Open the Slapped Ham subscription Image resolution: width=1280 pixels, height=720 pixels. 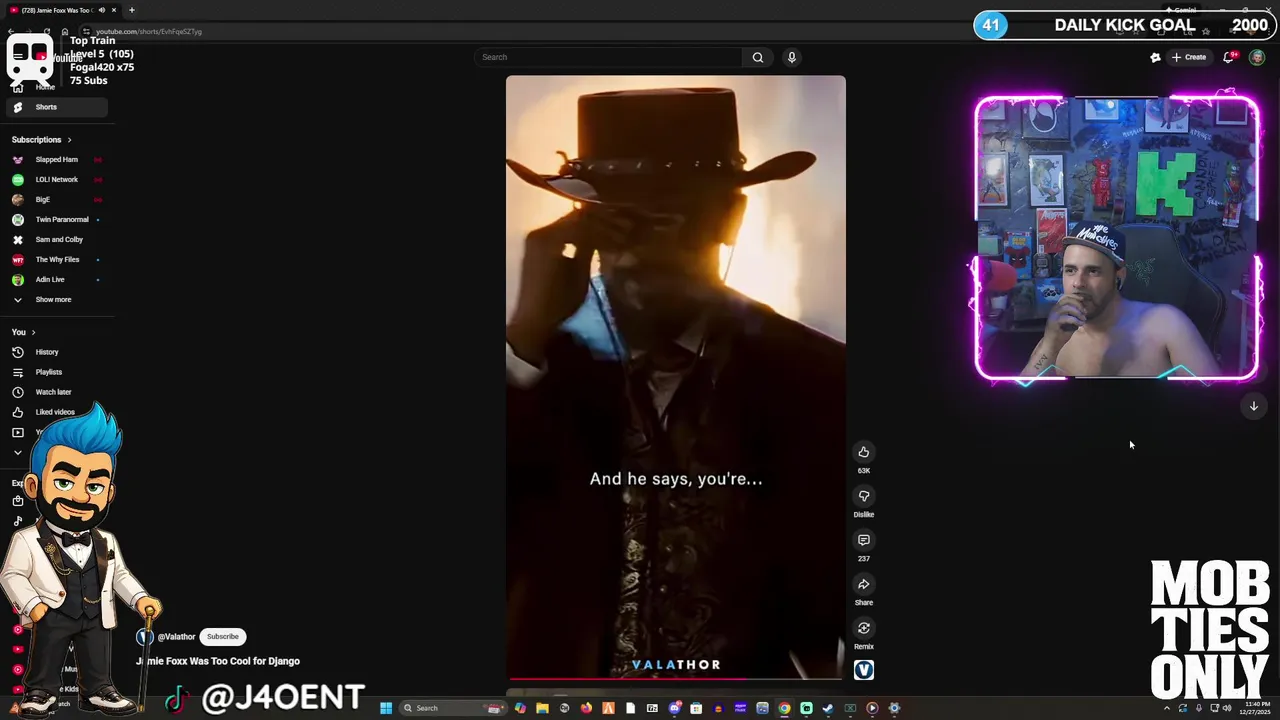(56, 160)
